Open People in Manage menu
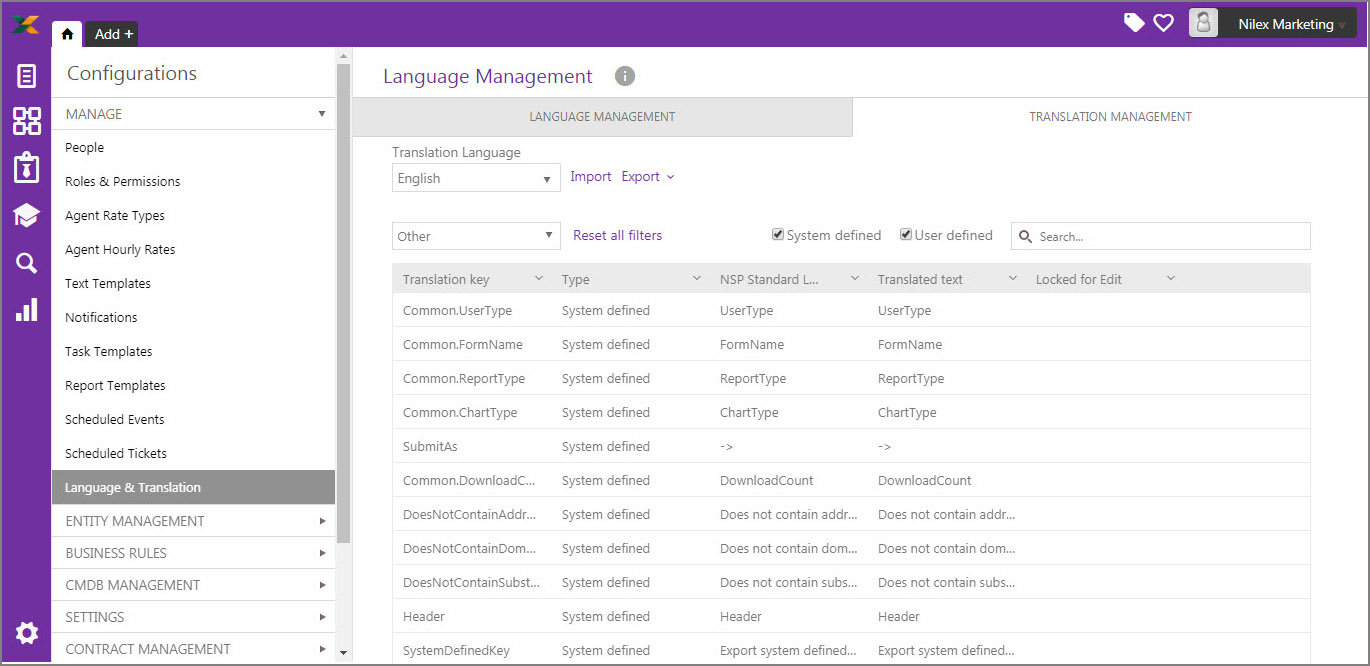The image size is (1370, 666). coord(85,147)
